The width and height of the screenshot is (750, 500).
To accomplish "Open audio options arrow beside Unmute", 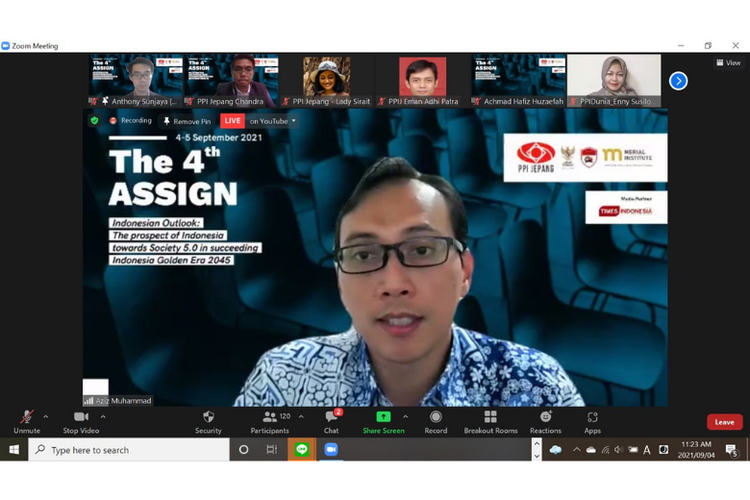I will click(x=46, y=417).
